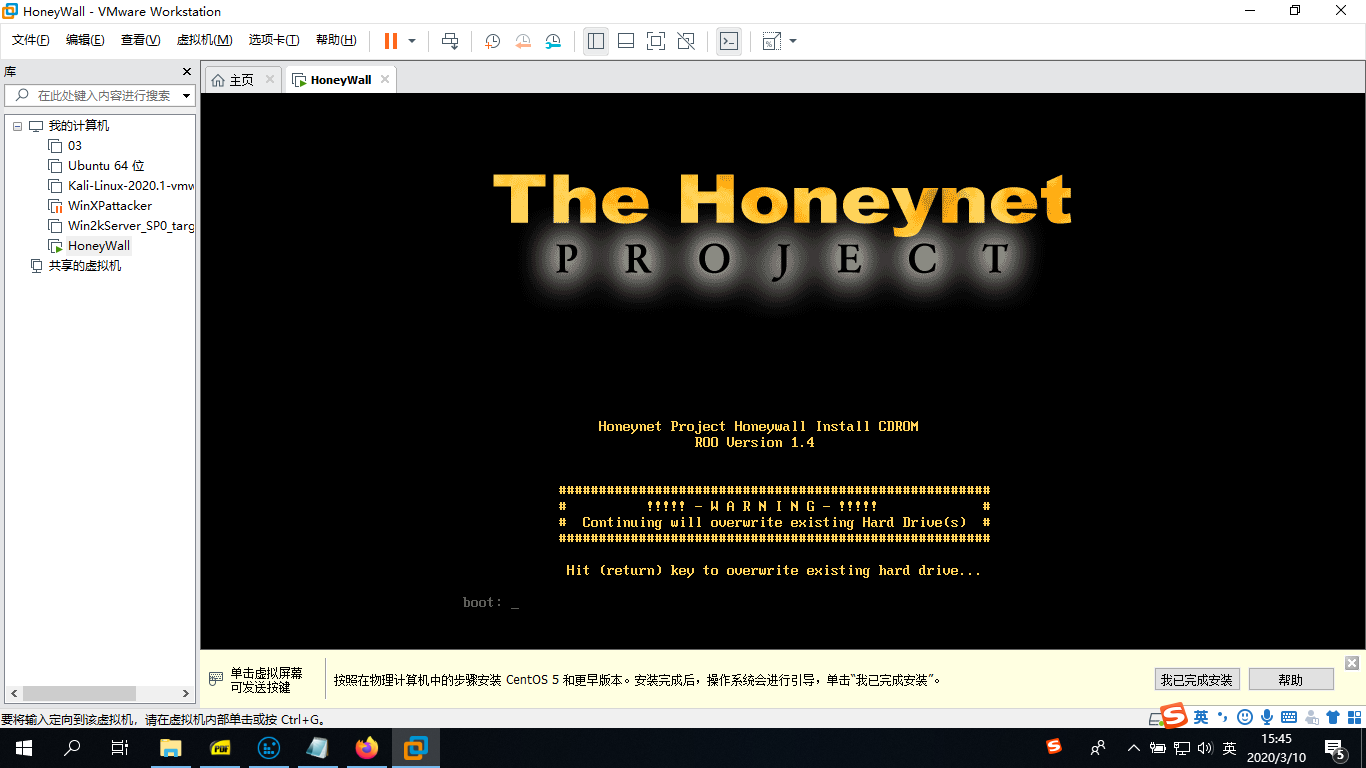Open the notification center
Image resolution: width=1366 pixels, height=768 pixels.
[1335, 748]
